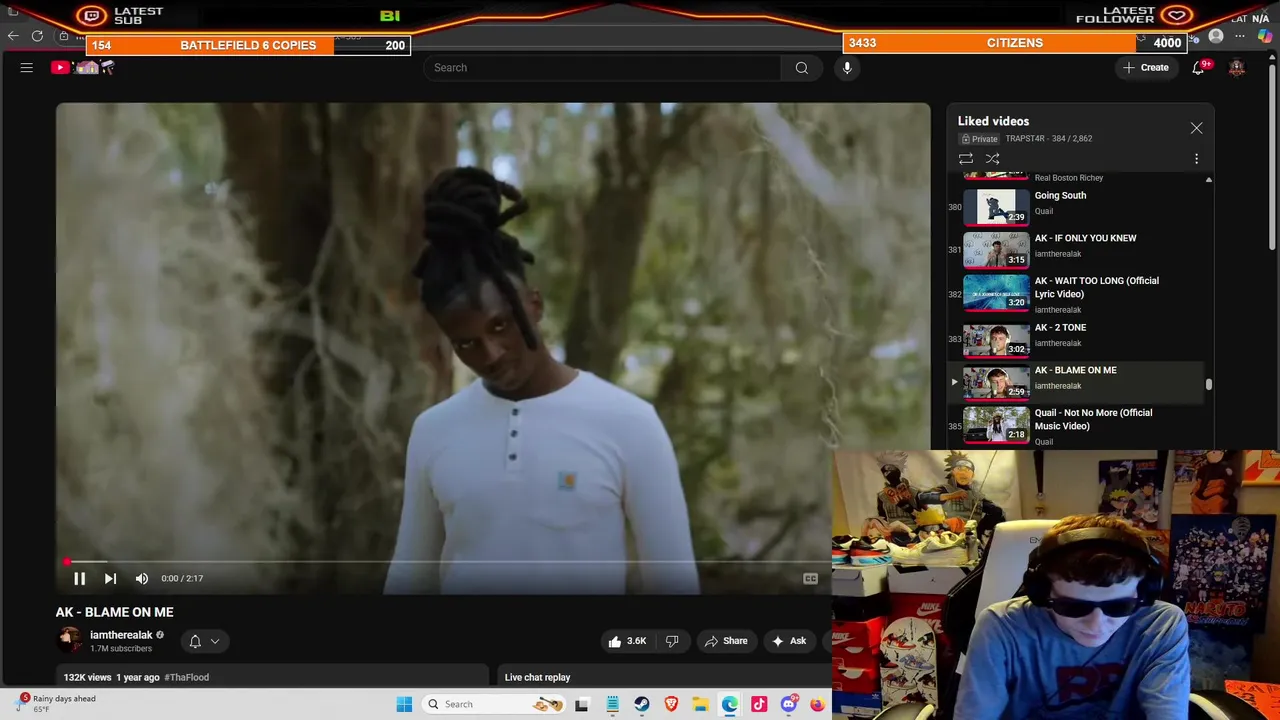Open the browser profile icon
Image resolution: width=1280 pixels, height=720 pixels.
1216,36
